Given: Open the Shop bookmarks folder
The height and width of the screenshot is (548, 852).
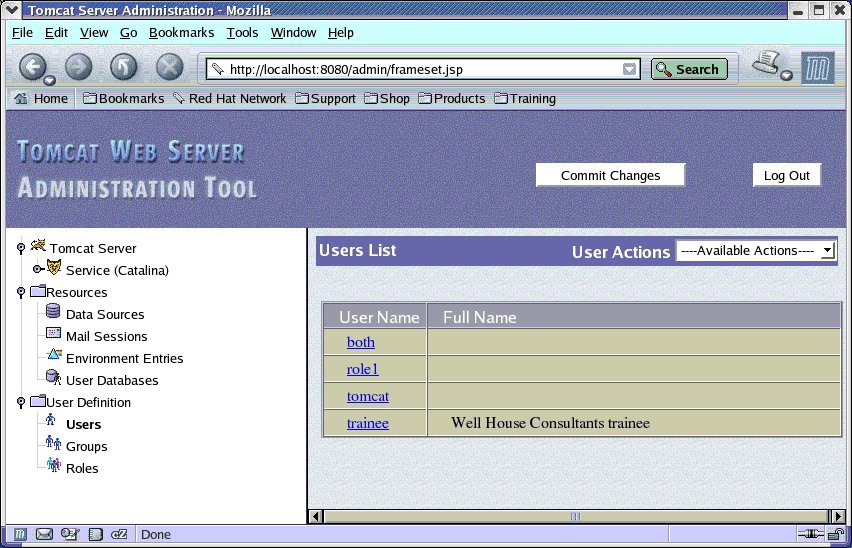Looking at the screenshot, I should point(387,98).
